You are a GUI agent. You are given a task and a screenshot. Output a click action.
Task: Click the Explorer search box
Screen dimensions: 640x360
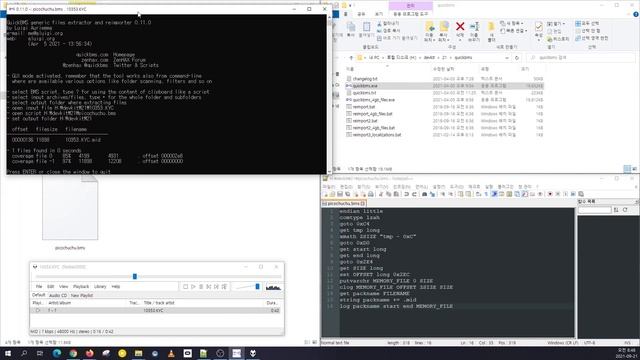(581, 58)
